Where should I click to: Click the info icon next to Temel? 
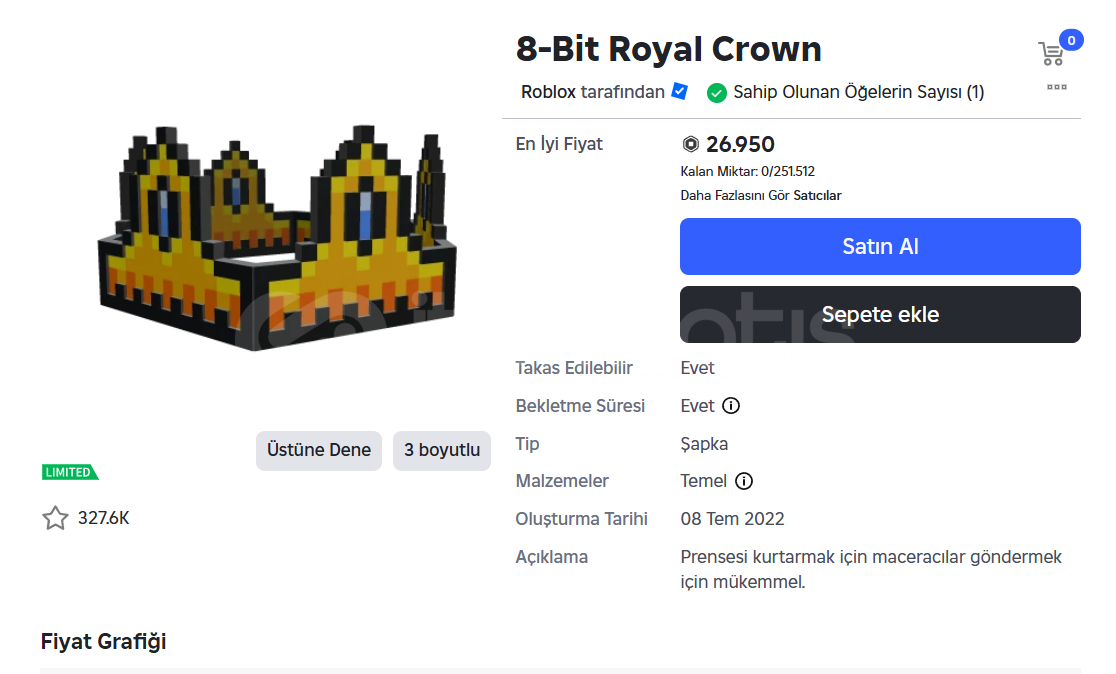(744, 481)
